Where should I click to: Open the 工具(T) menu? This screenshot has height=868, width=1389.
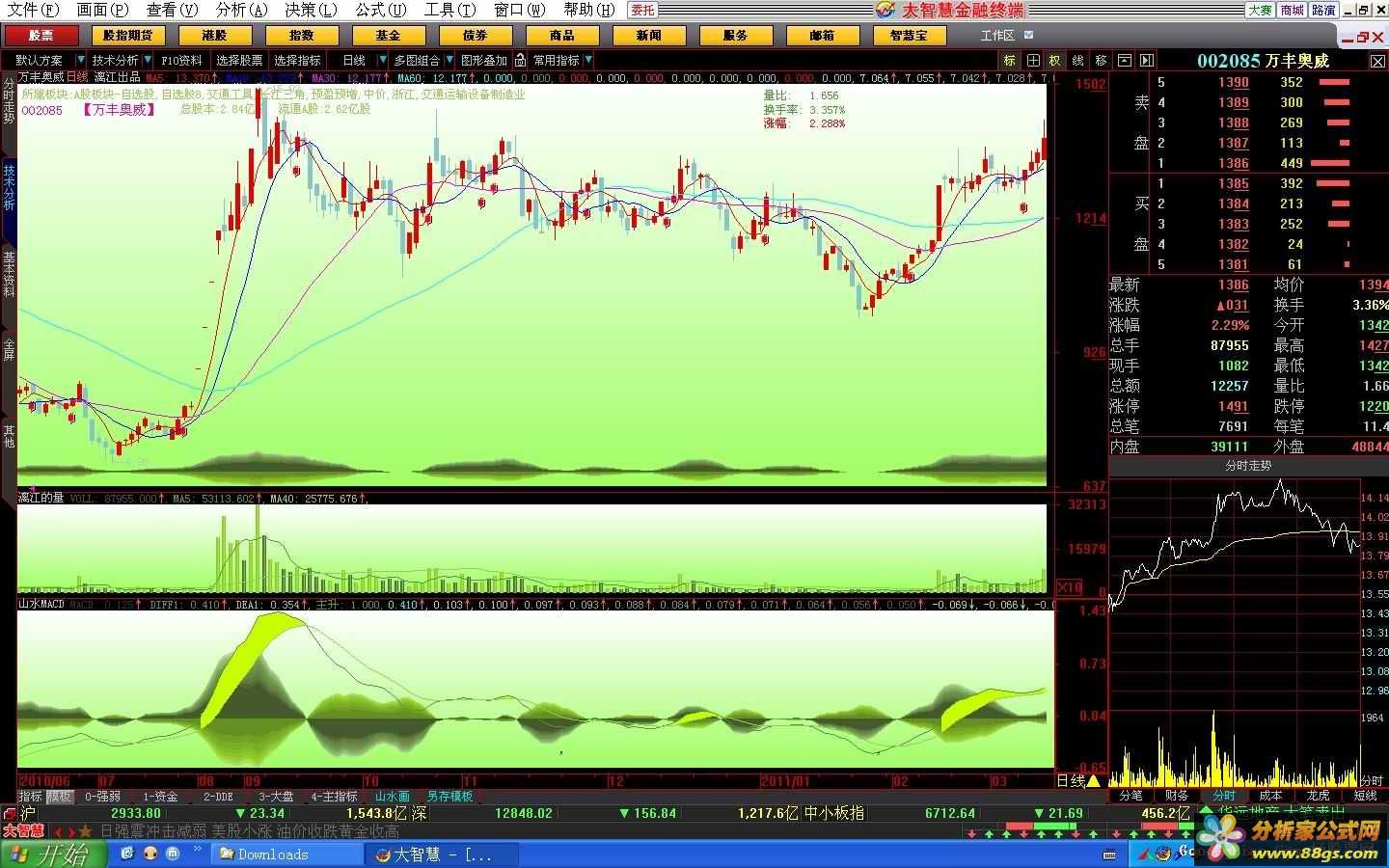coord(449,10)
